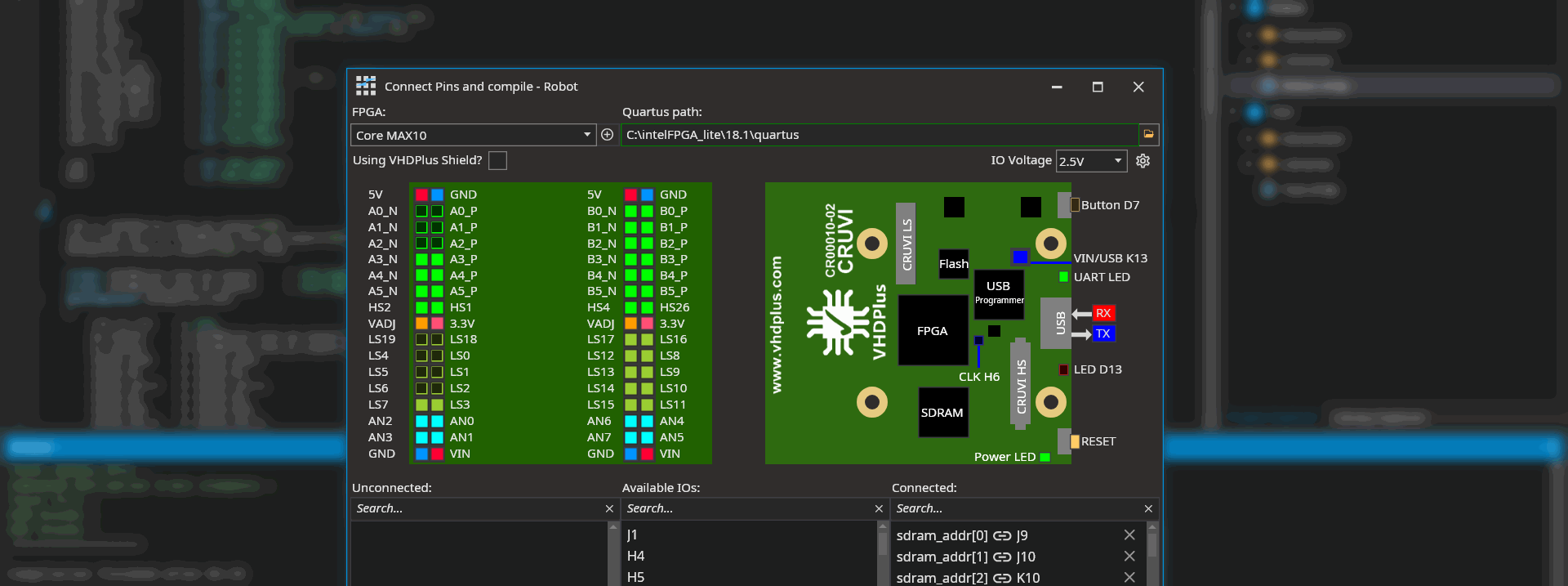Viewport: 1568px width, 586px height.
Task: Click pin LS17 on right header
Action: coord(630,339)
